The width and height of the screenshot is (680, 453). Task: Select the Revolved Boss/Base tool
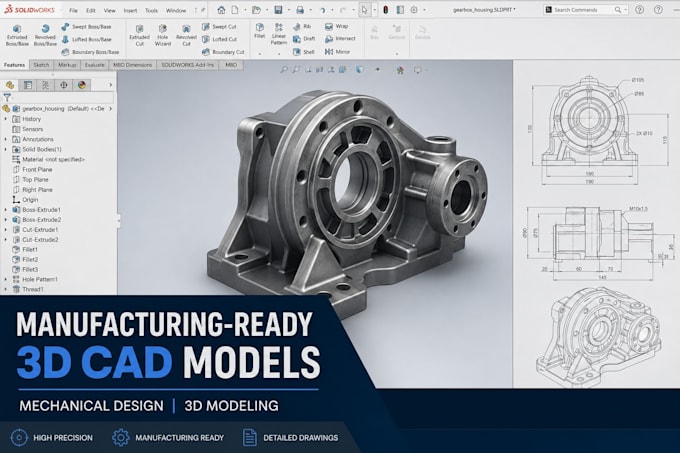(45, 35)
